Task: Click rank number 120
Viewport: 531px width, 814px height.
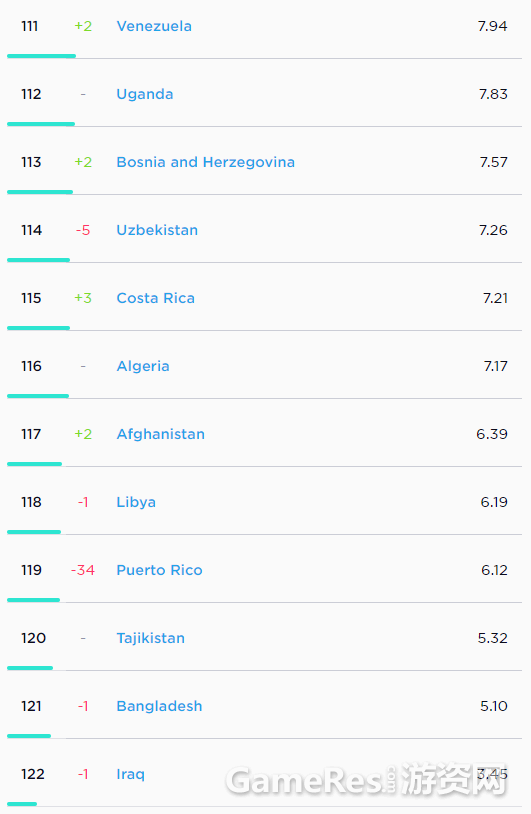Action: pyautogui.click(x=33, y=638)
